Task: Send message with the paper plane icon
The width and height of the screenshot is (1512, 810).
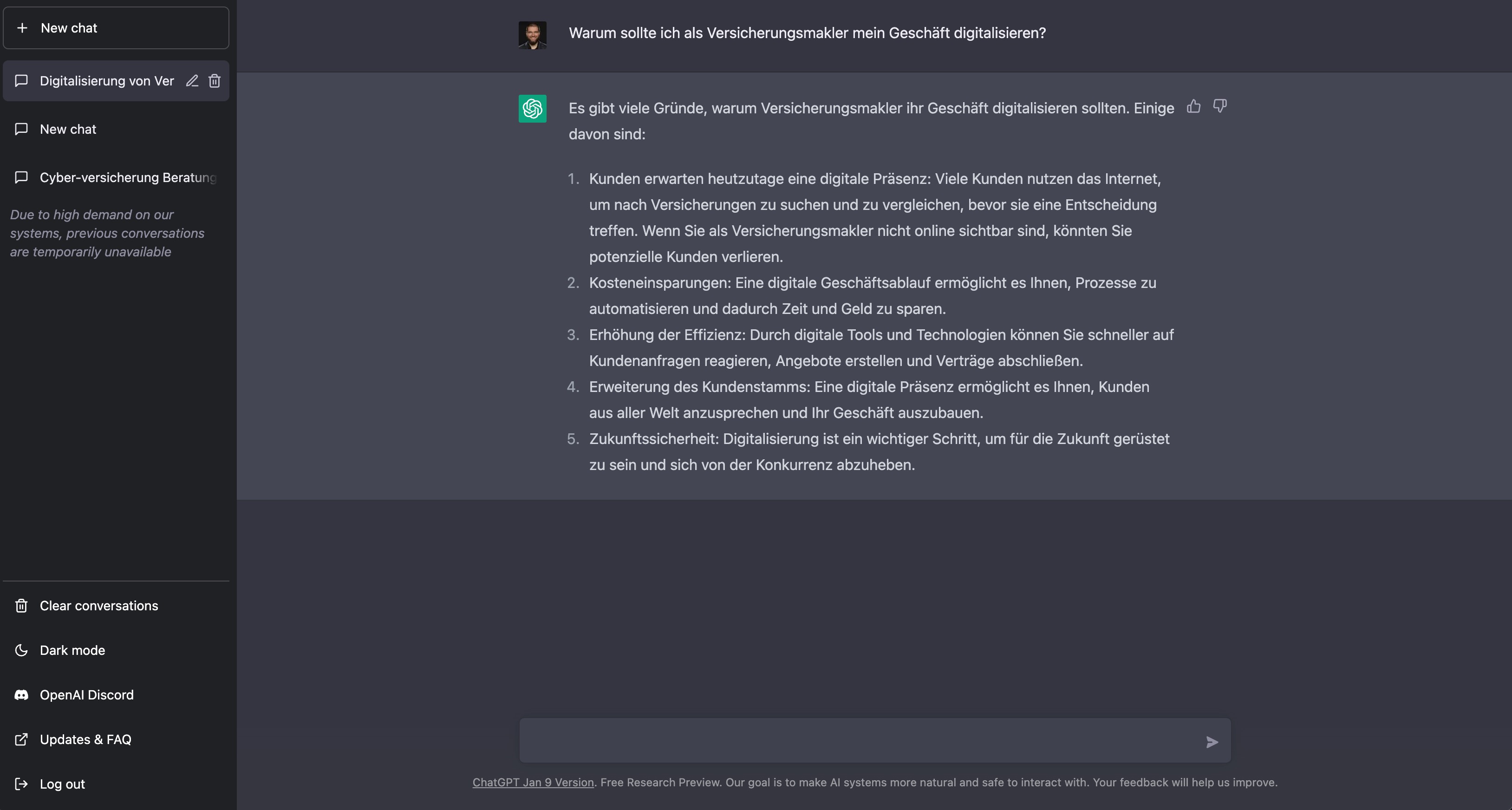Action: point(1212,742)
